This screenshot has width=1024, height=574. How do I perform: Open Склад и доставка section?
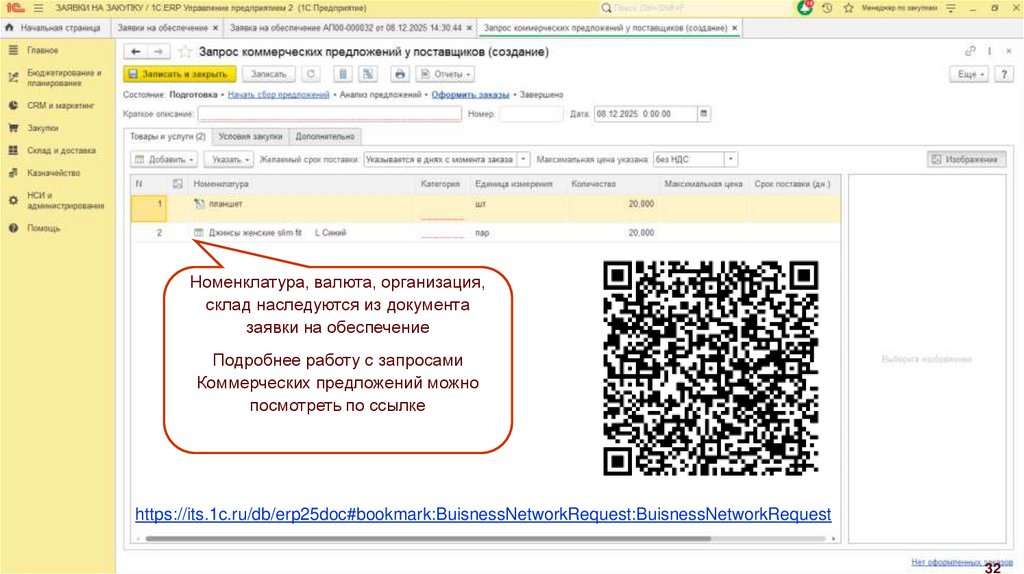pyautogui.click(x=61, y=150)
